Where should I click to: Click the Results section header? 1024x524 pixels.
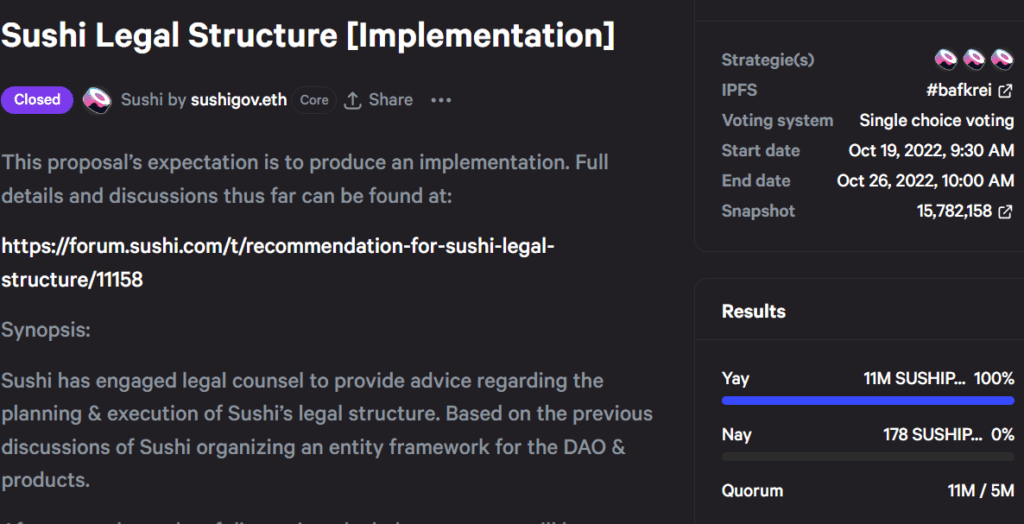753,311
